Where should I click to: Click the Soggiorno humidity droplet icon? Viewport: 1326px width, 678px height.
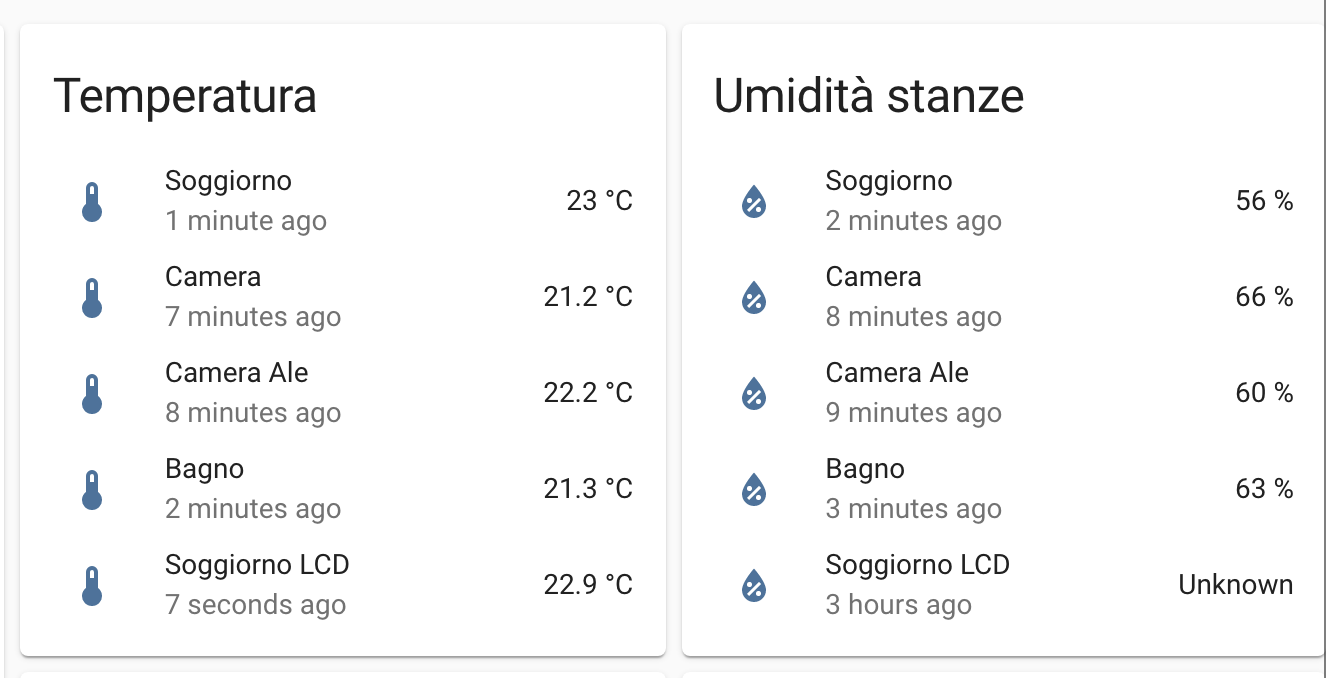tap(752, 199)
